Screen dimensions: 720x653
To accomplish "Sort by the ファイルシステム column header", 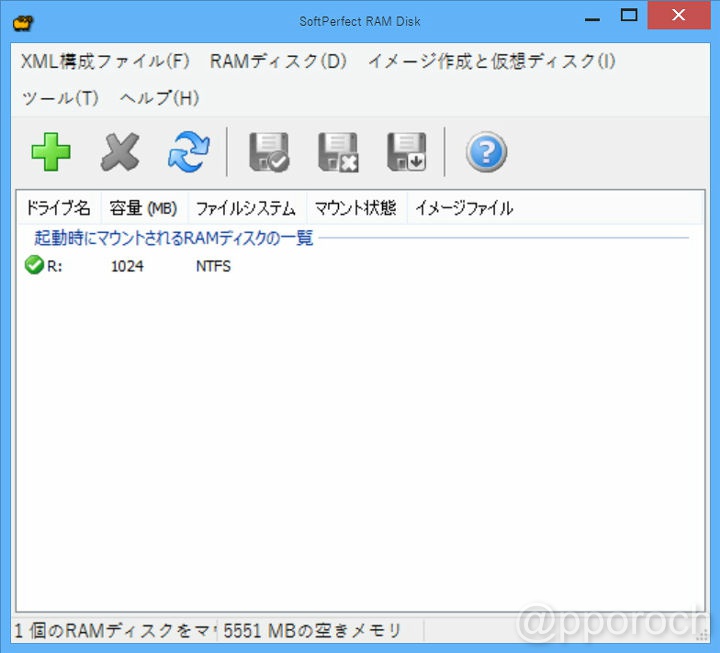I will point(247,208).
